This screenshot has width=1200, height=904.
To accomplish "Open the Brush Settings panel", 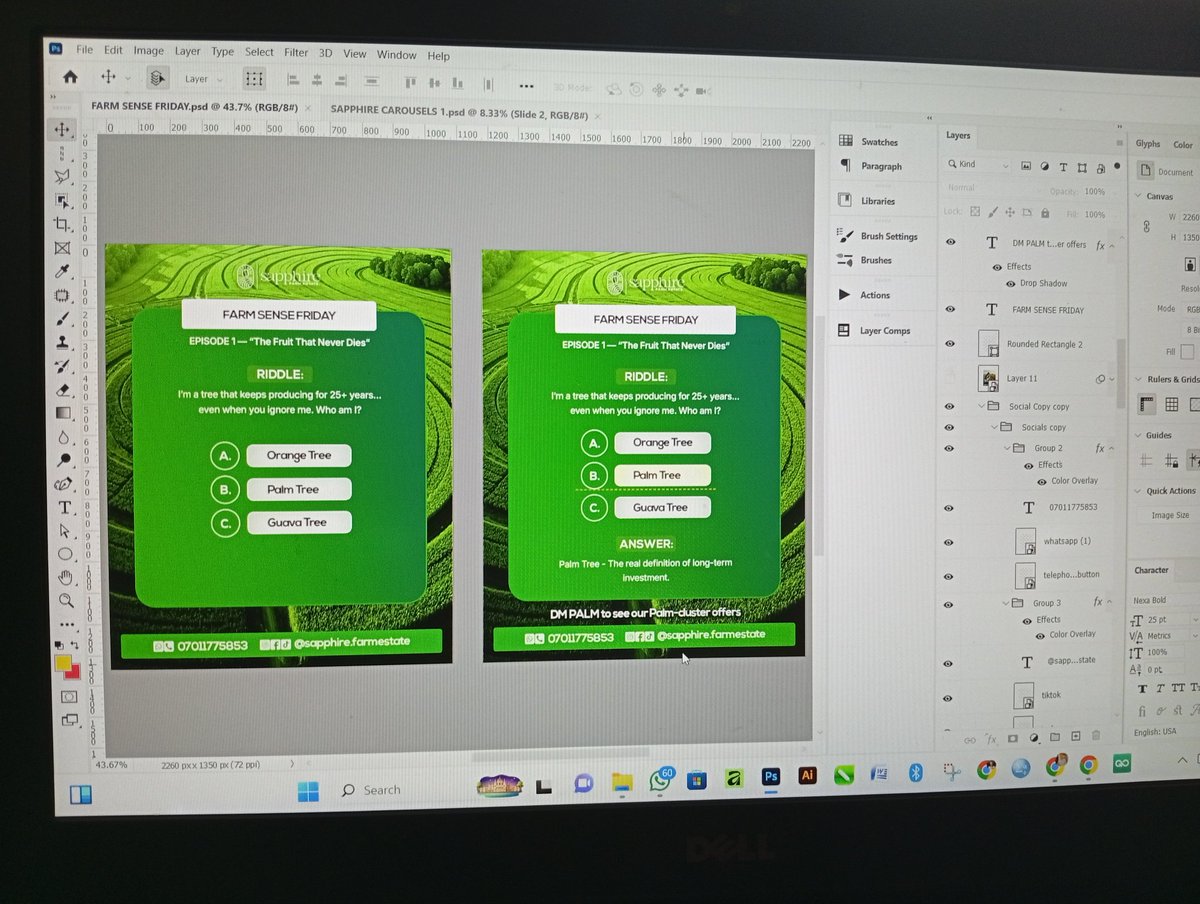I will click(878, 237).
